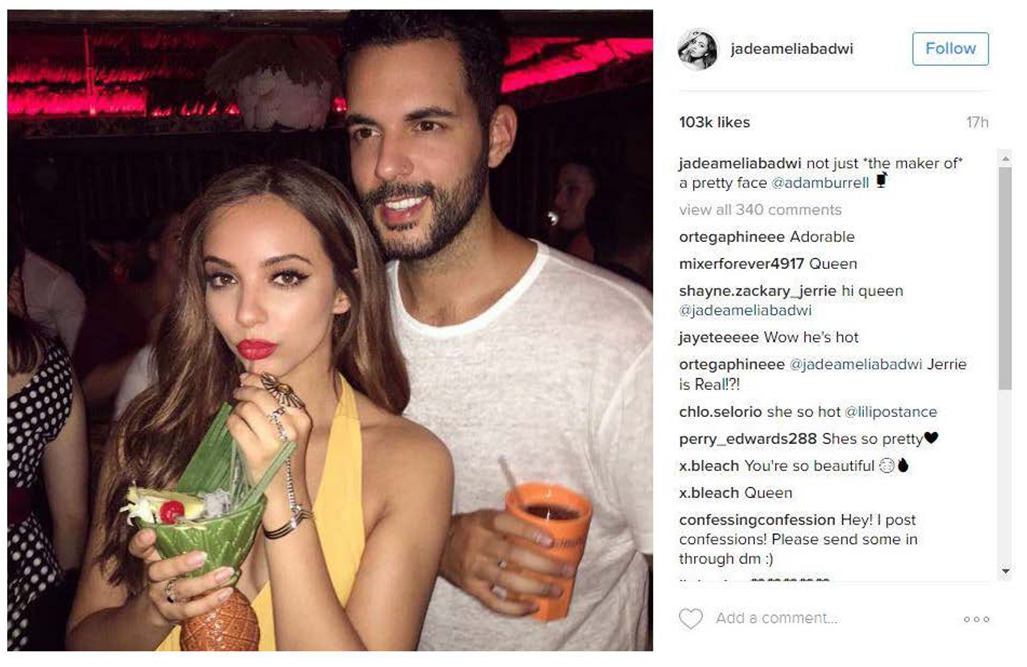1027x667 pixels.
Task: Follow the jadeameliabadwi account
Action: 950,48
